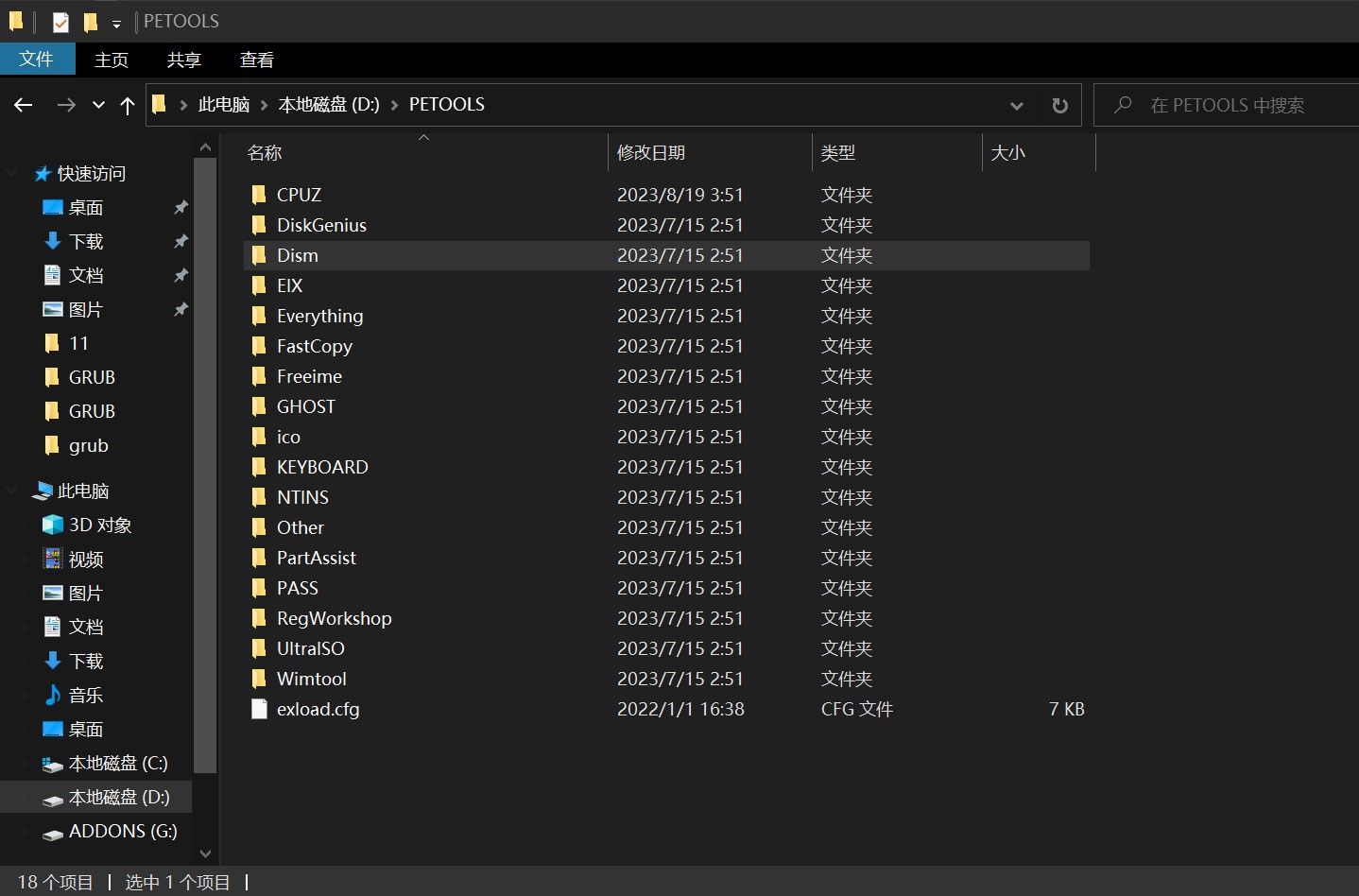Screen dimensions: 1359x896
Task: Click the 3D Objects cube icon
Action: click(x=53, y=525)
